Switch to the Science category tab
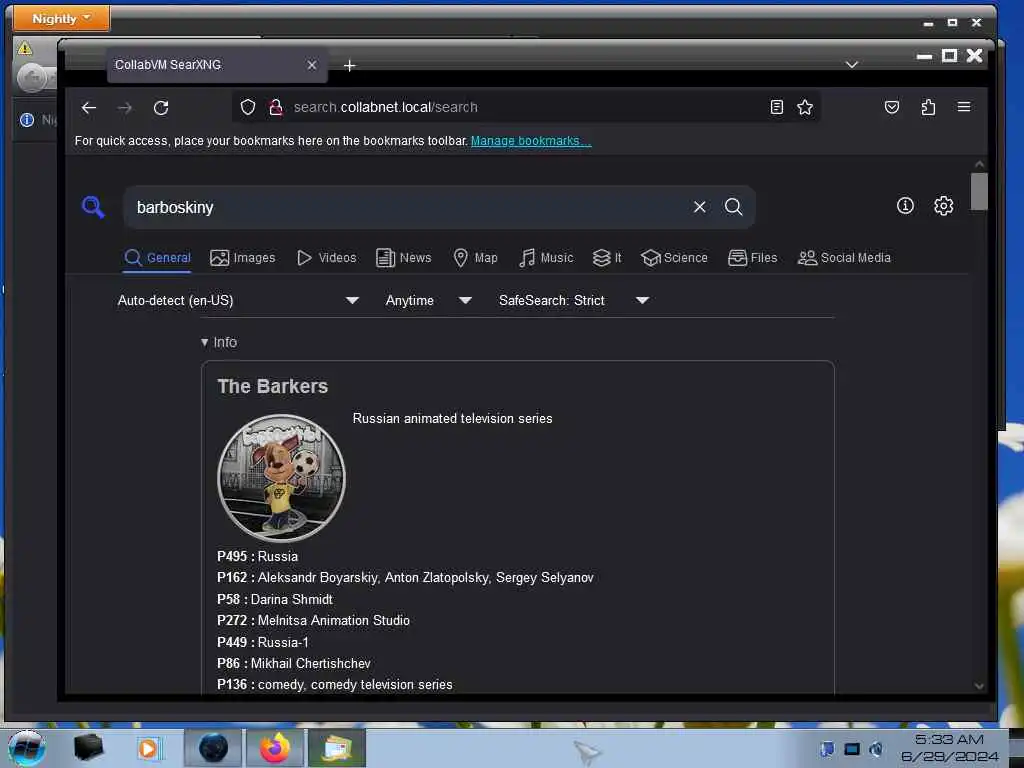Viewport: 1024px width, 768px height. pos(674,258)
